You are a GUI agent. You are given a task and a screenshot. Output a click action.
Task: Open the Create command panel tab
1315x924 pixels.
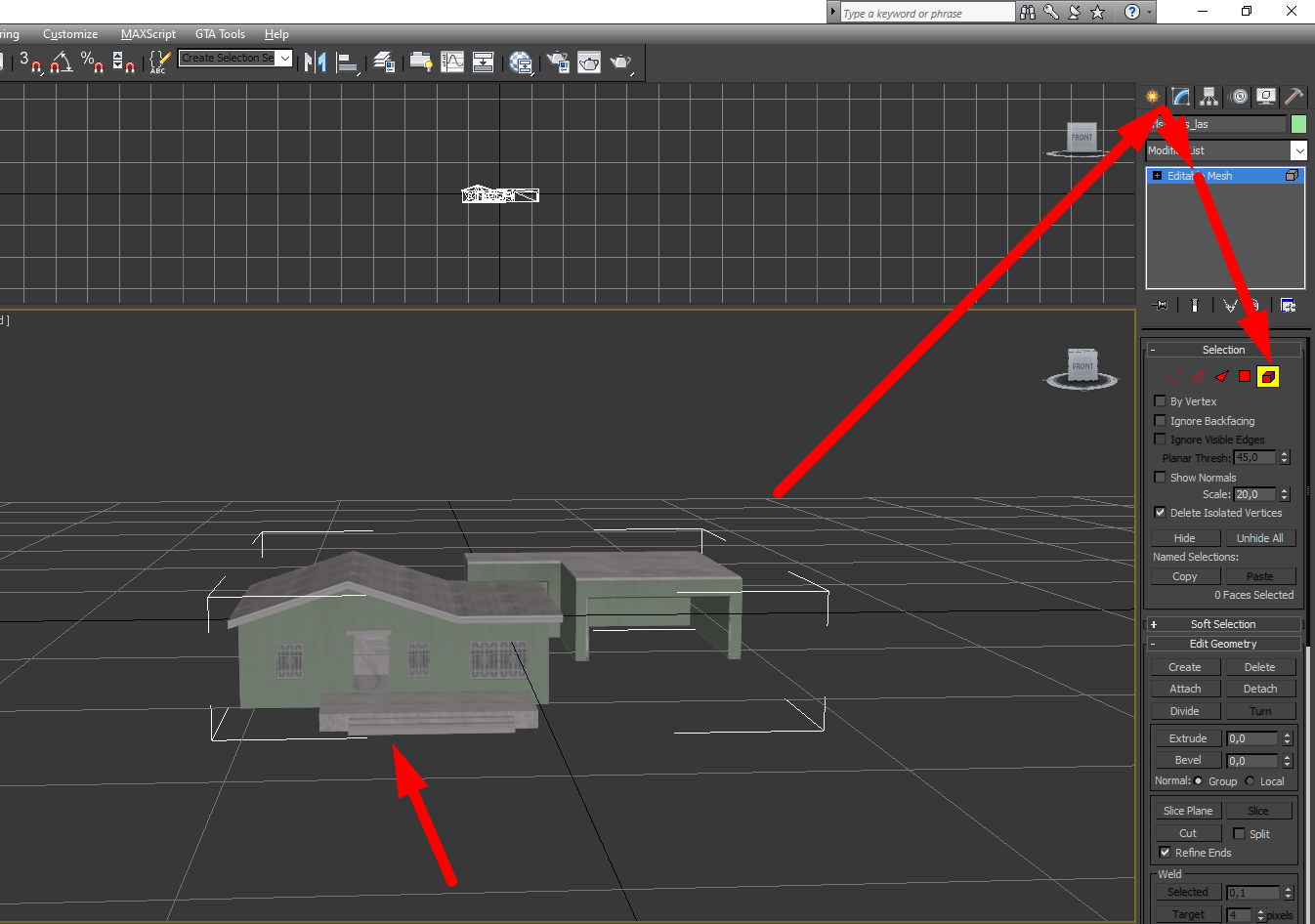point(1153,96)
